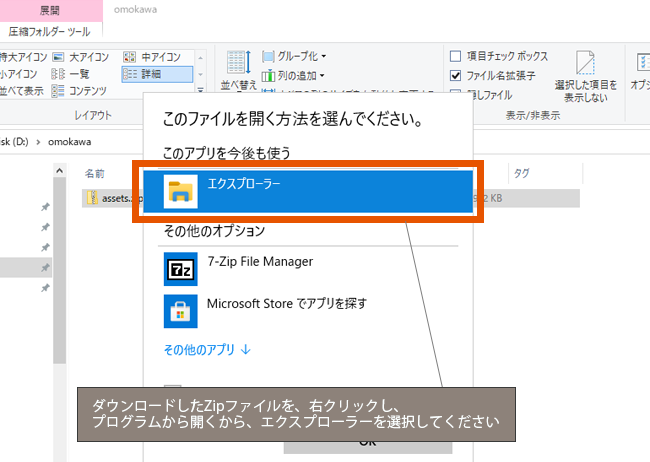650x462 pixels.
Task: Open 列の追加 dropdown
Action: click(x=294, y=75)
